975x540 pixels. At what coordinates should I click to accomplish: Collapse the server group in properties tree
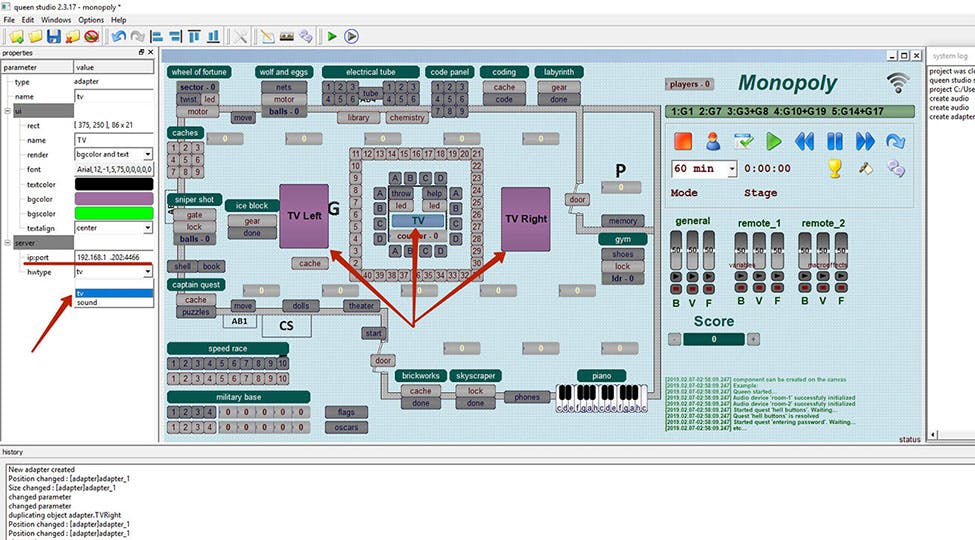click(6, 243)
